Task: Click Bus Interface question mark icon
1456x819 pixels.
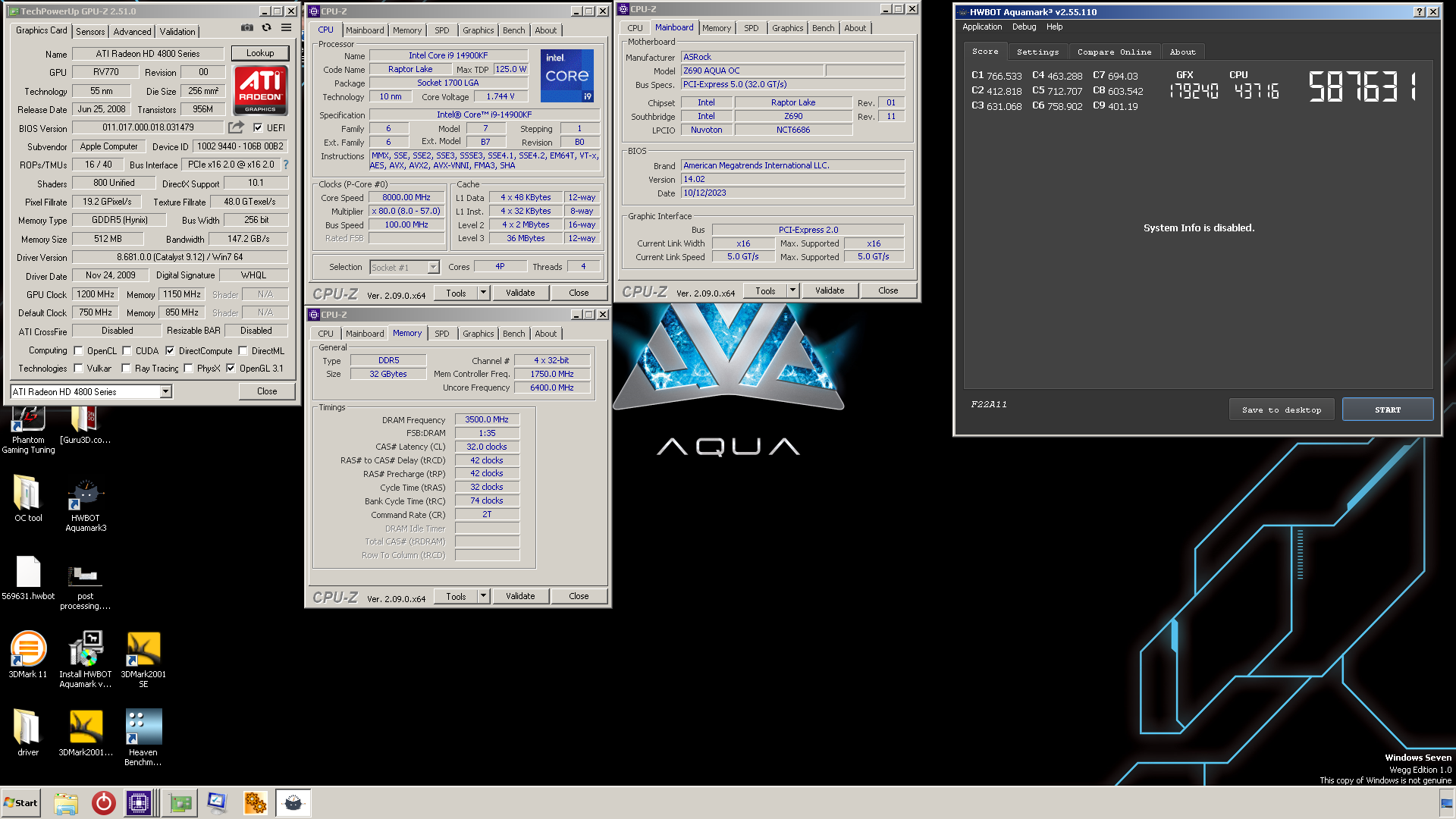Action: [286, 165]
